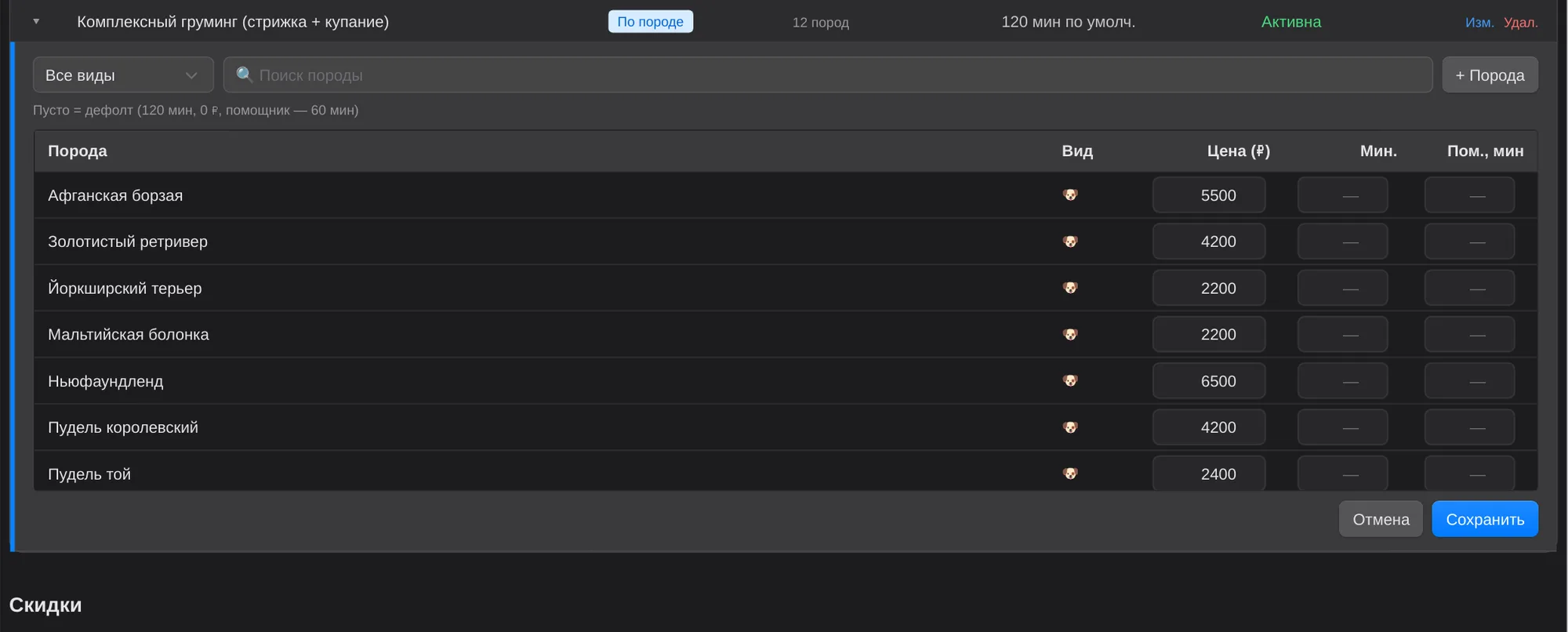Set helper minutes for Пудель королевский
Viewport: 1568px width, 632px height.
pyautogui.click(x=1469, y=427)
